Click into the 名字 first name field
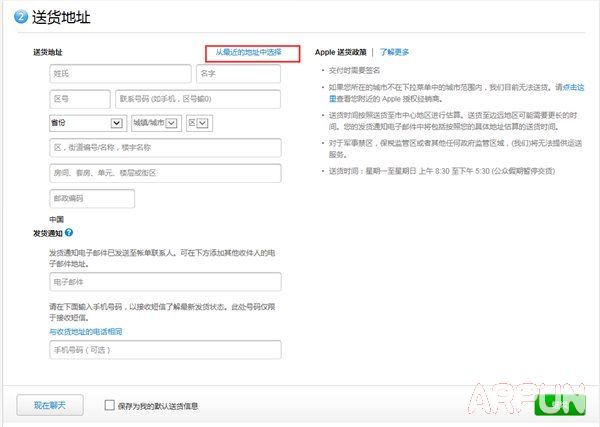Image resolution: width=600 pixels, height=427 pixels. [237, 74]
